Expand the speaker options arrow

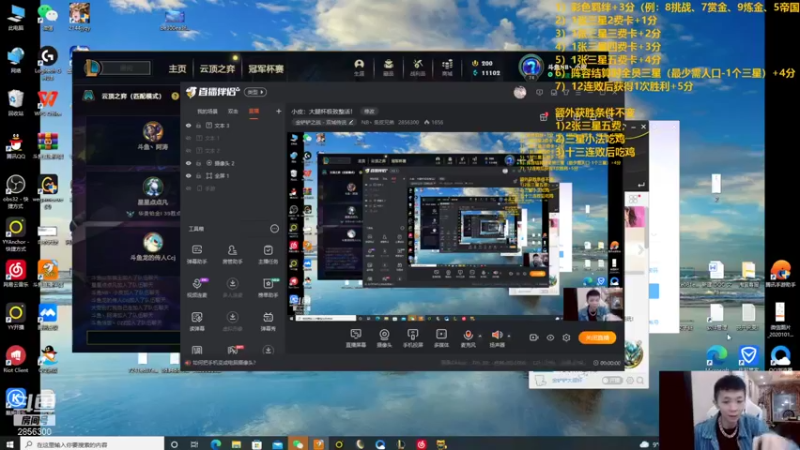pos(509,336)
